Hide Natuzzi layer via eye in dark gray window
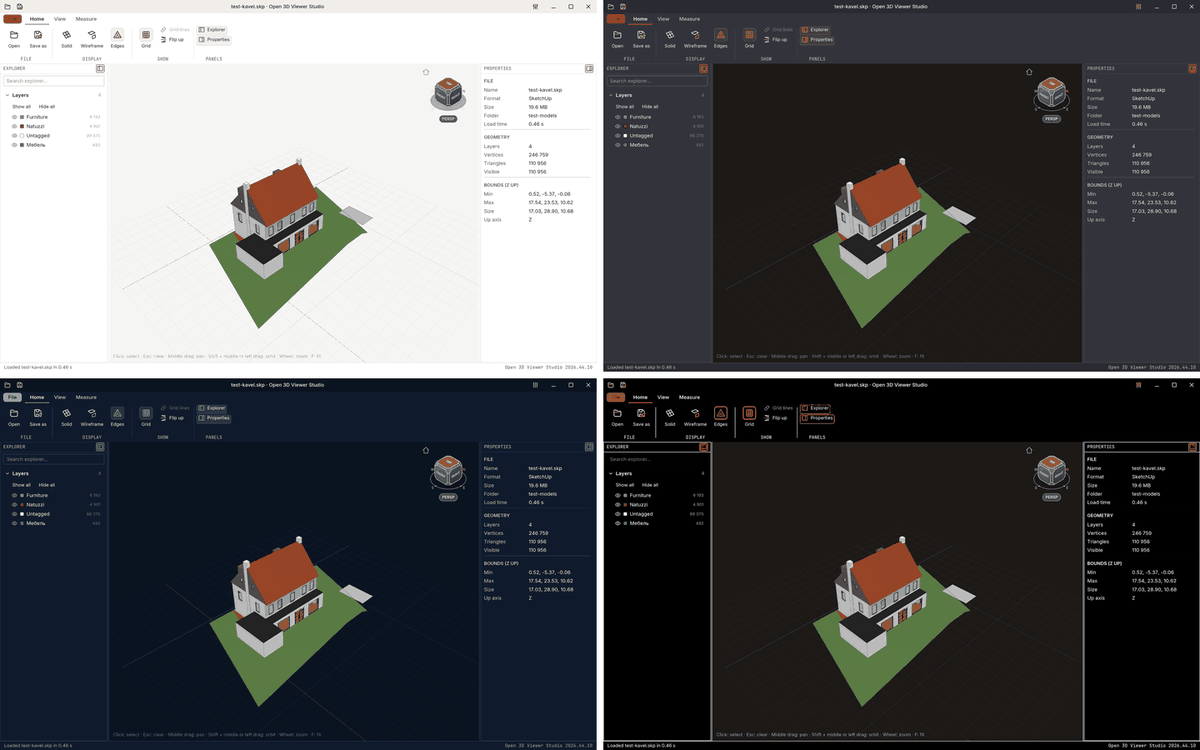1200x750 pixels. pos(618,126)
